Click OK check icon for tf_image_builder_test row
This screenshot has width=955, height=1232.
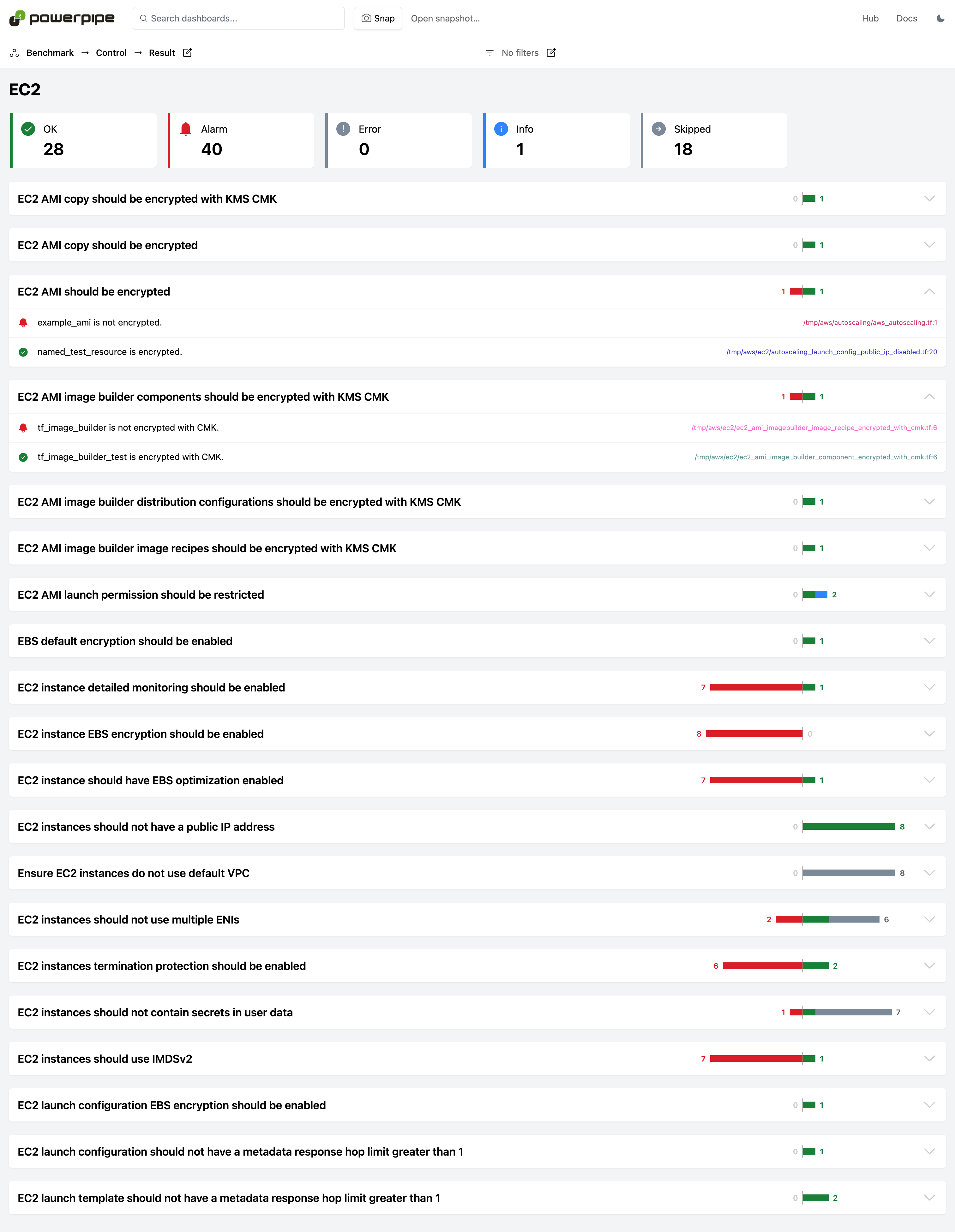click(23, 457)
